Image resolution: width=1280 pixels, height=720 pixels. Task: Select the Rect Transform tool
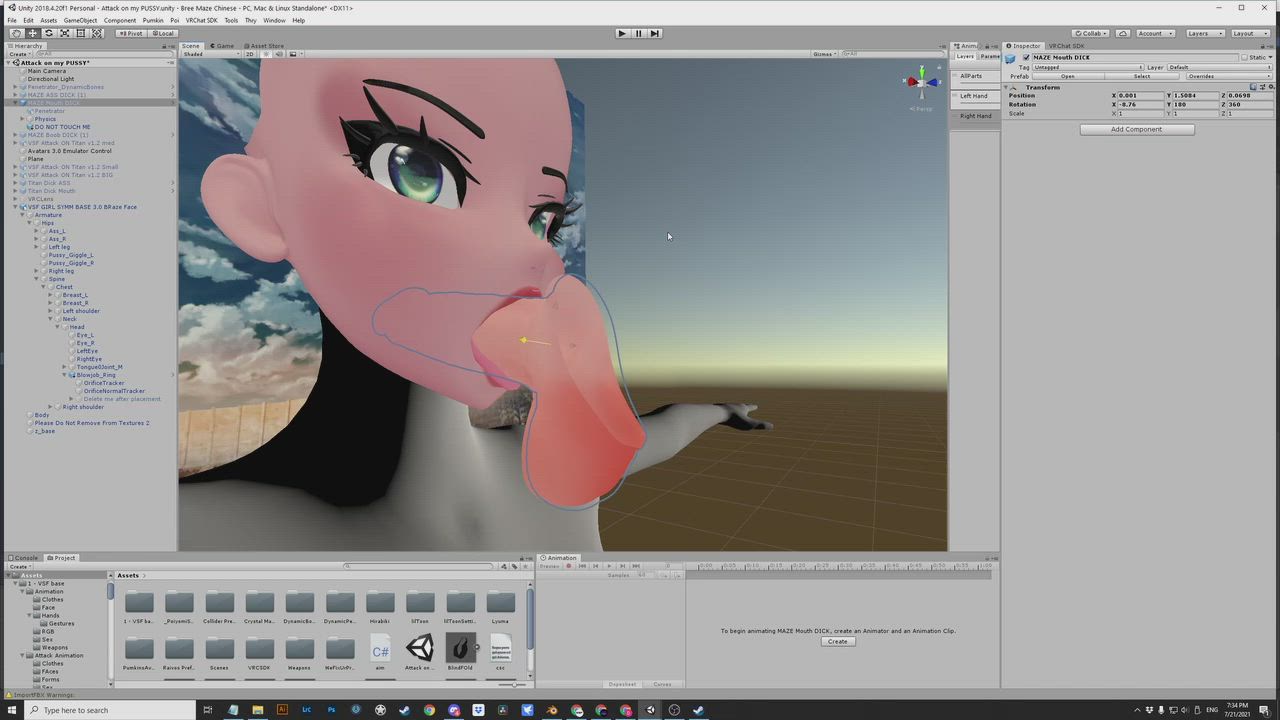tap(81, 33)
